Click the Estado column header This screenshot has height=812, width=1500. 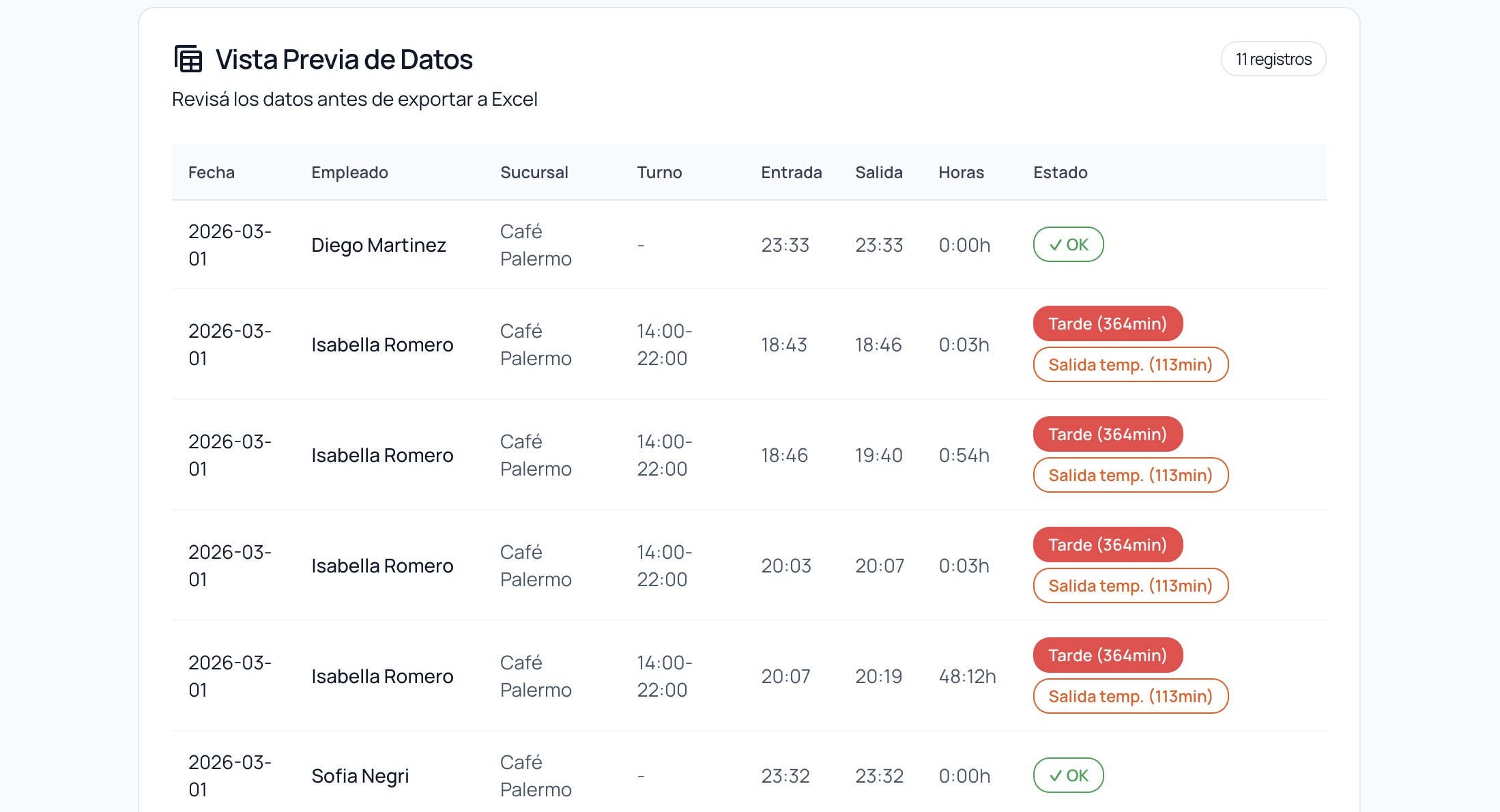click(x=1061, y=173)
